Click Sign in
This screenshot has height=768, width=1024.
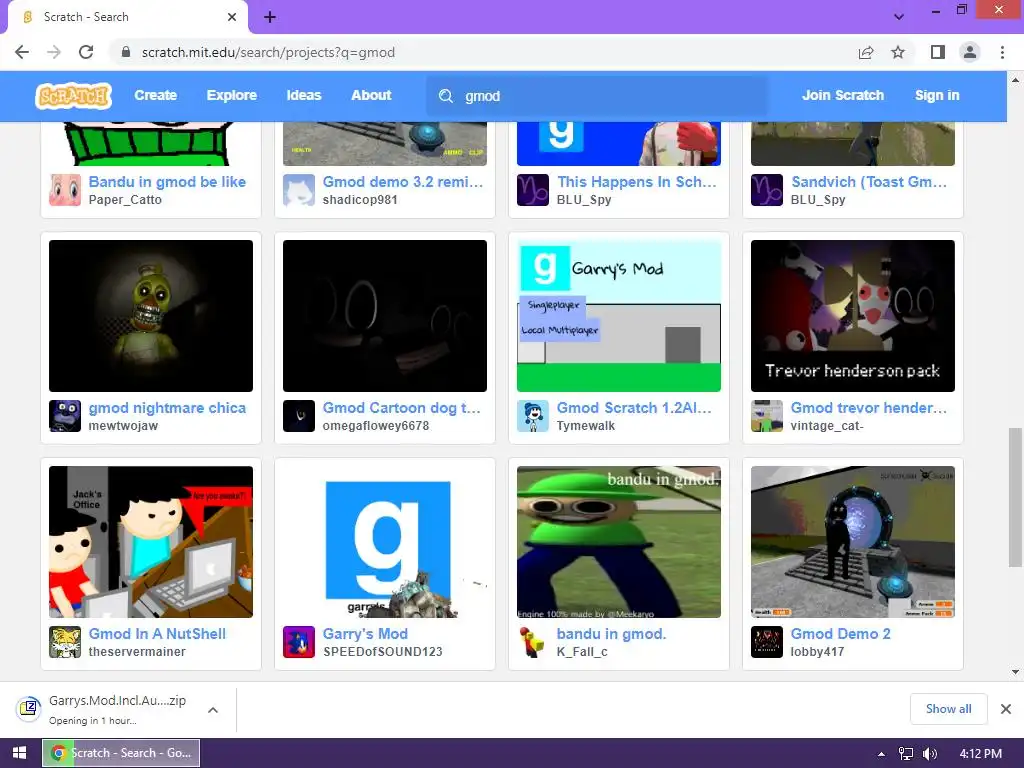tap(937, 95)
